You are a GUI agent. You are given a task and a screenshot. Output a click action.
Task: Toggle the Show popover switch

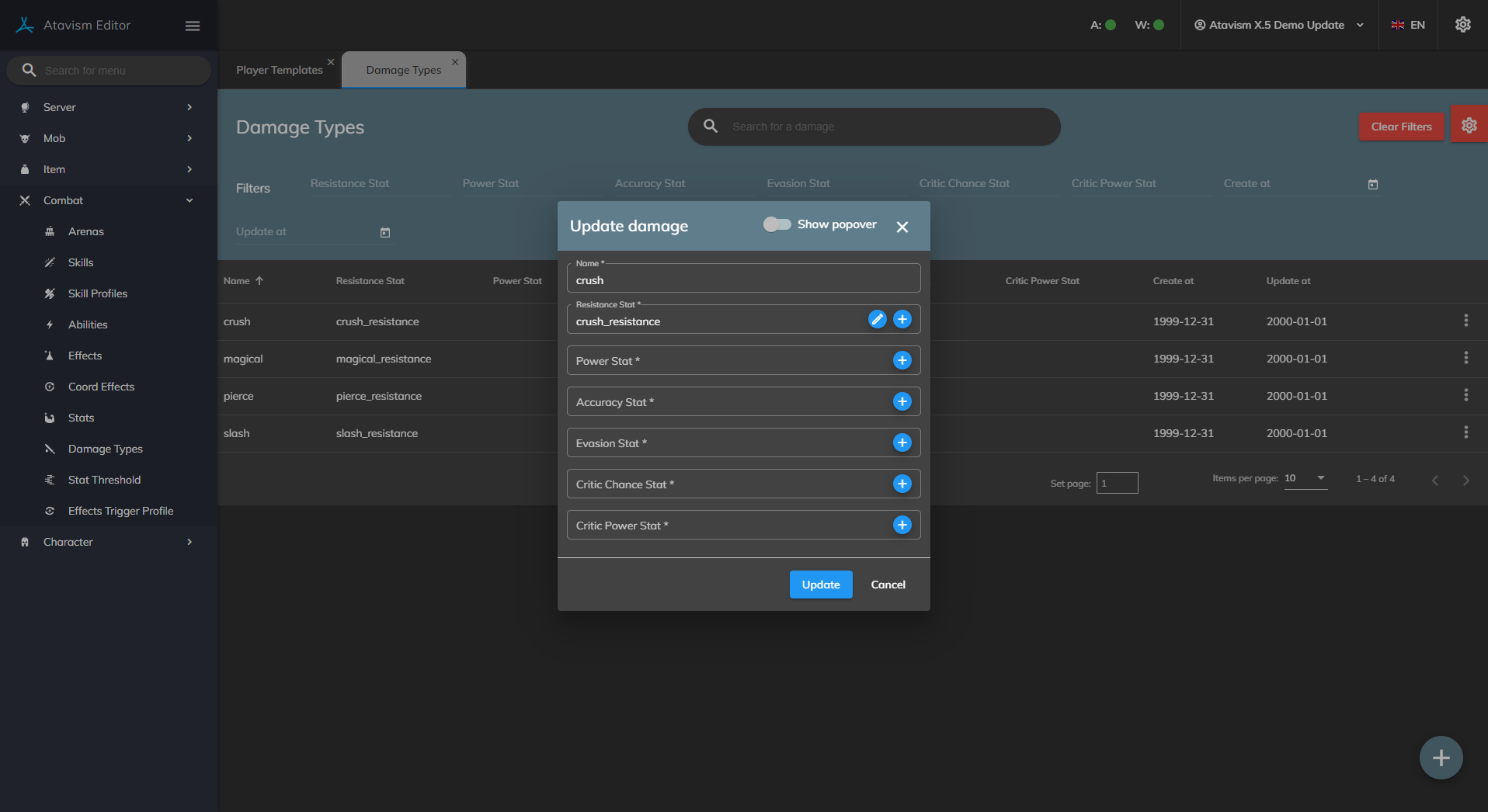pyautogui.click(x=777, y=224)
